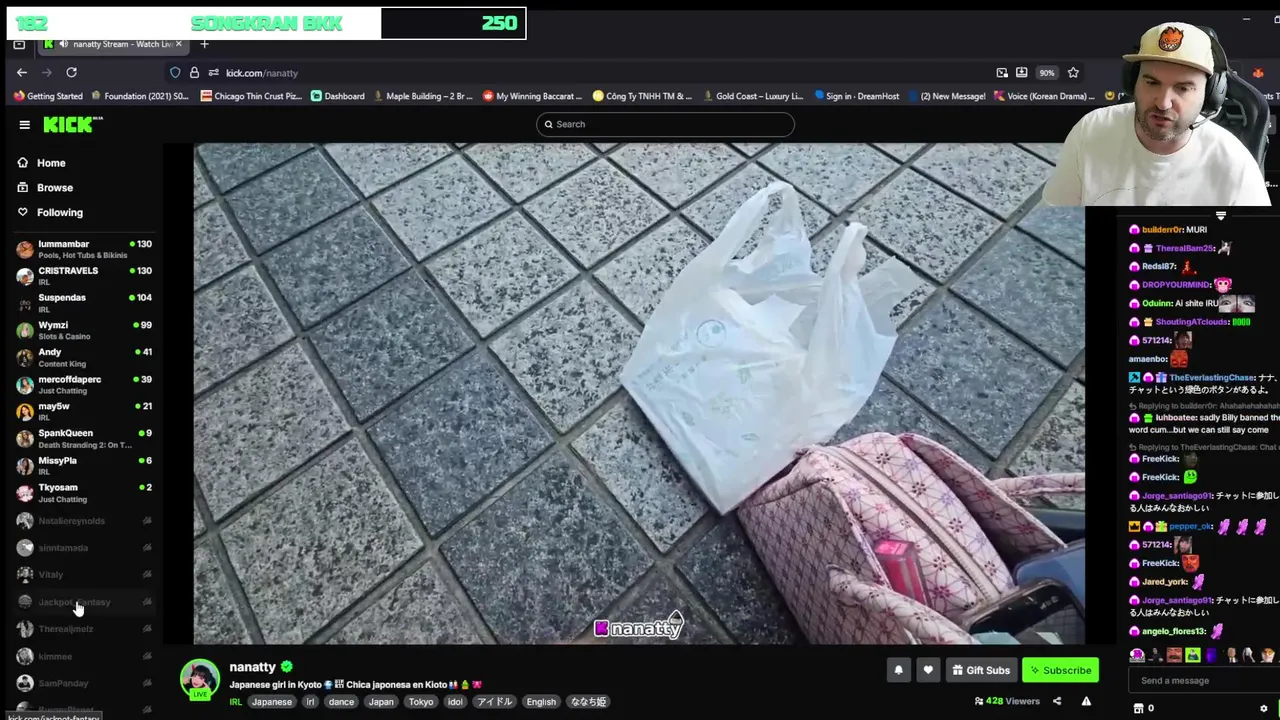Open the Dashboard bookmark

[338, 96]
